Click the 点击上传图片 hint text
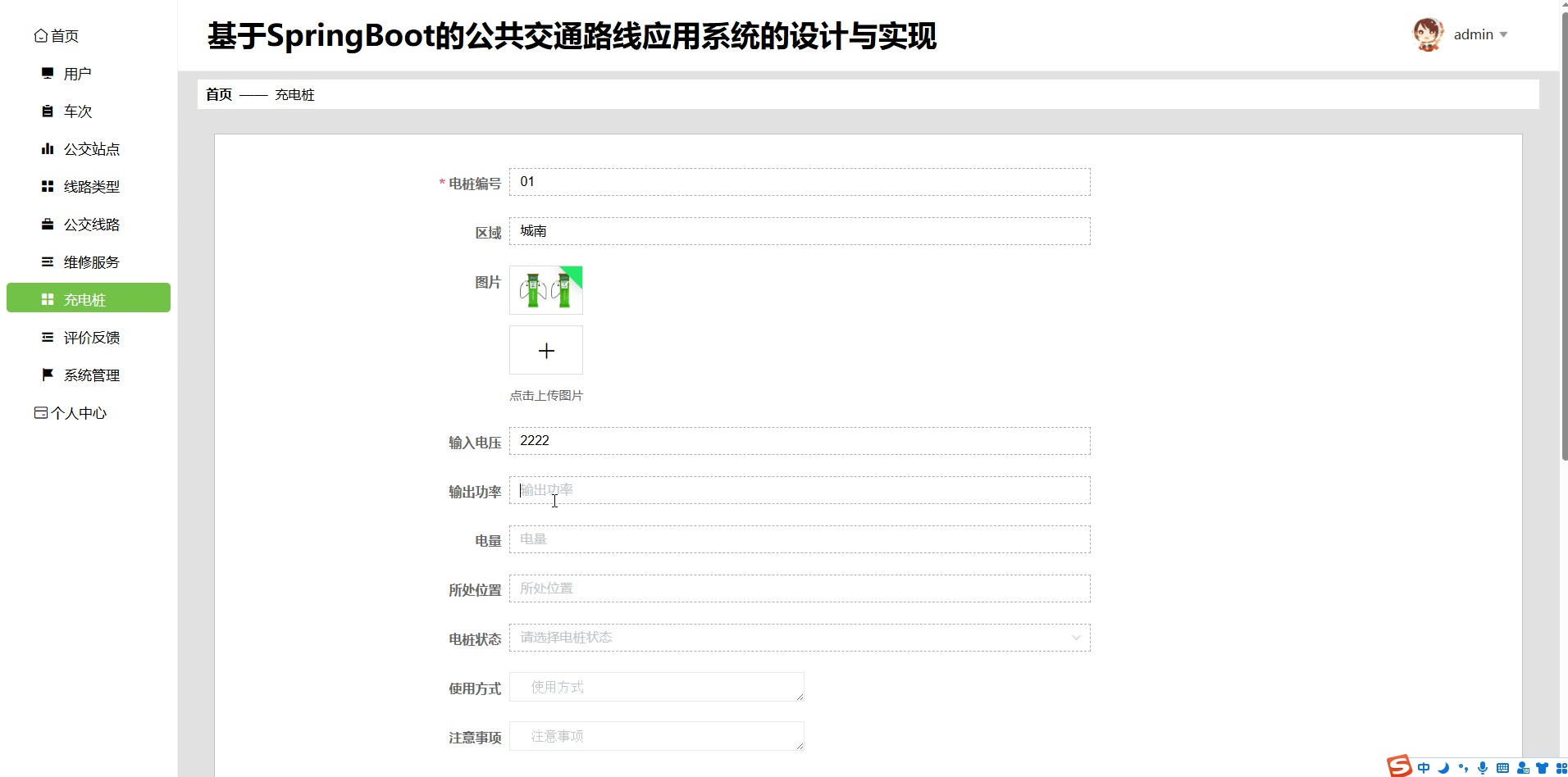The width and height of the screenshot is (1568, 777). coord(546,395)
